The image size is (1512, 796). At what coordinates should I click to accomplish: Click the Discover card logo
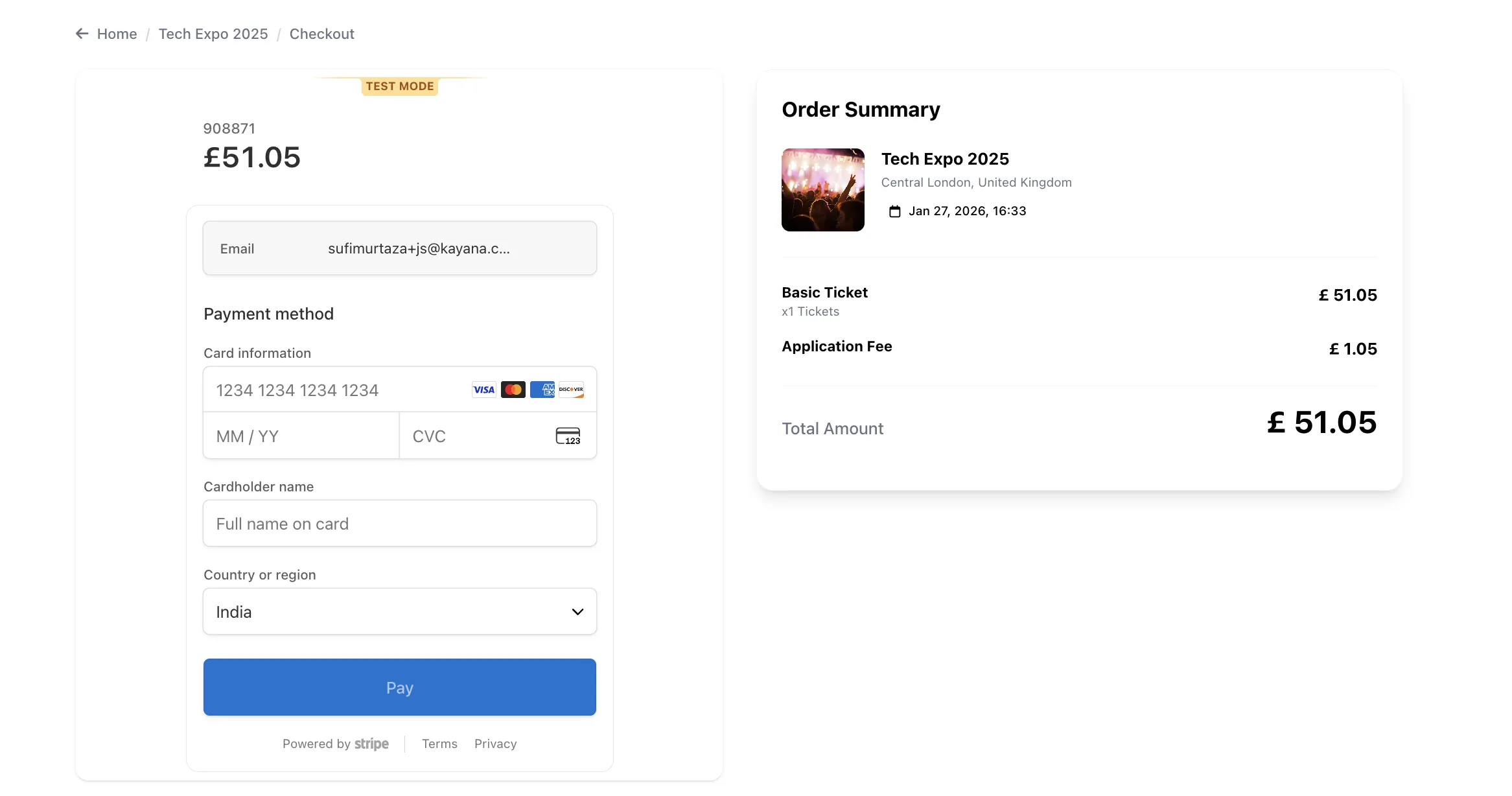pos(571,390)
